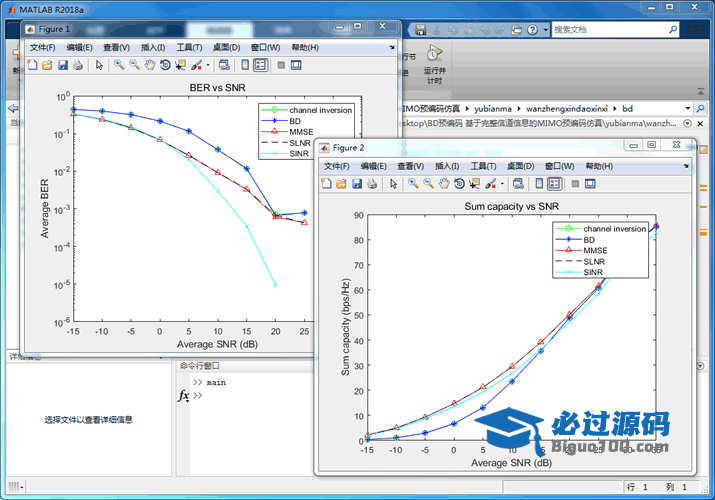
Task: Open 桌面(D) menu in Figure 2
Action: pos(520,166)
